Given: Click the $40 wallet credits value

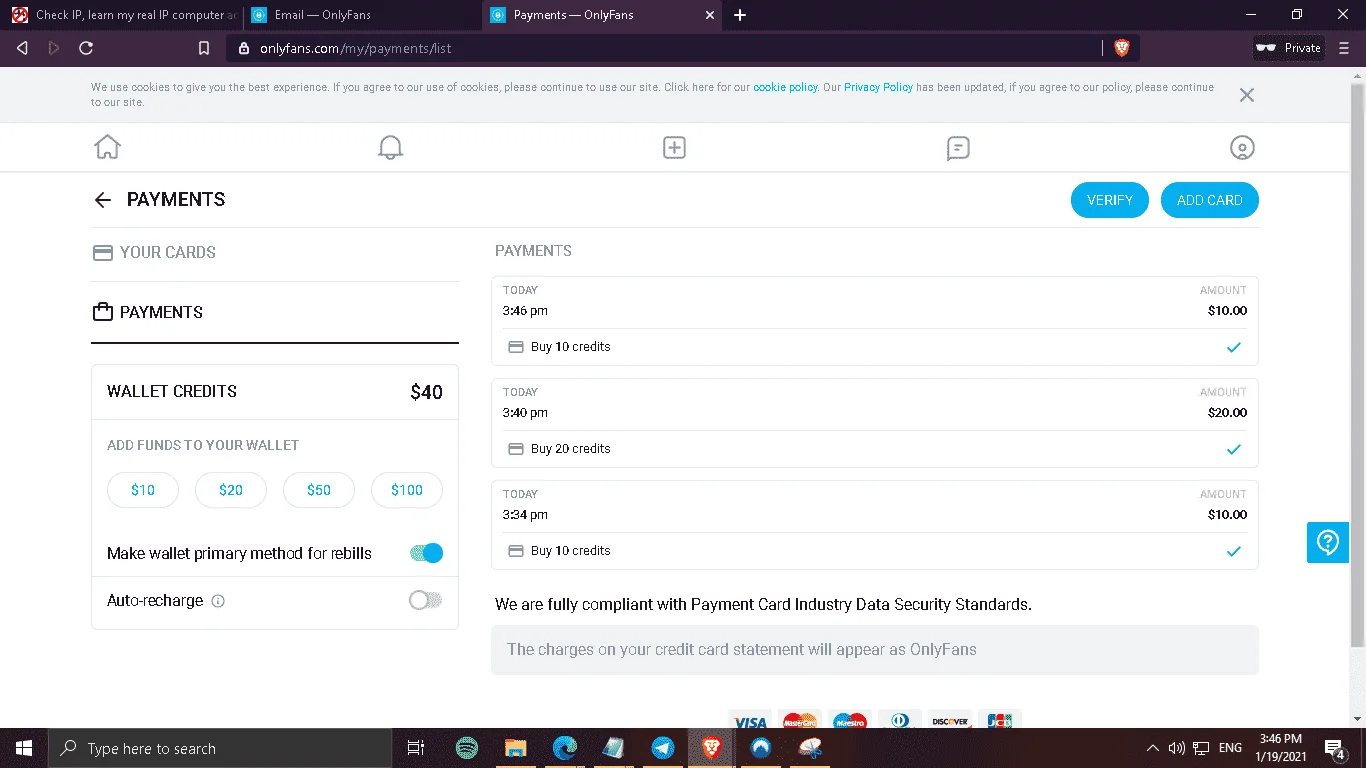Looking at the screenshot, I should tap(426, 392).
